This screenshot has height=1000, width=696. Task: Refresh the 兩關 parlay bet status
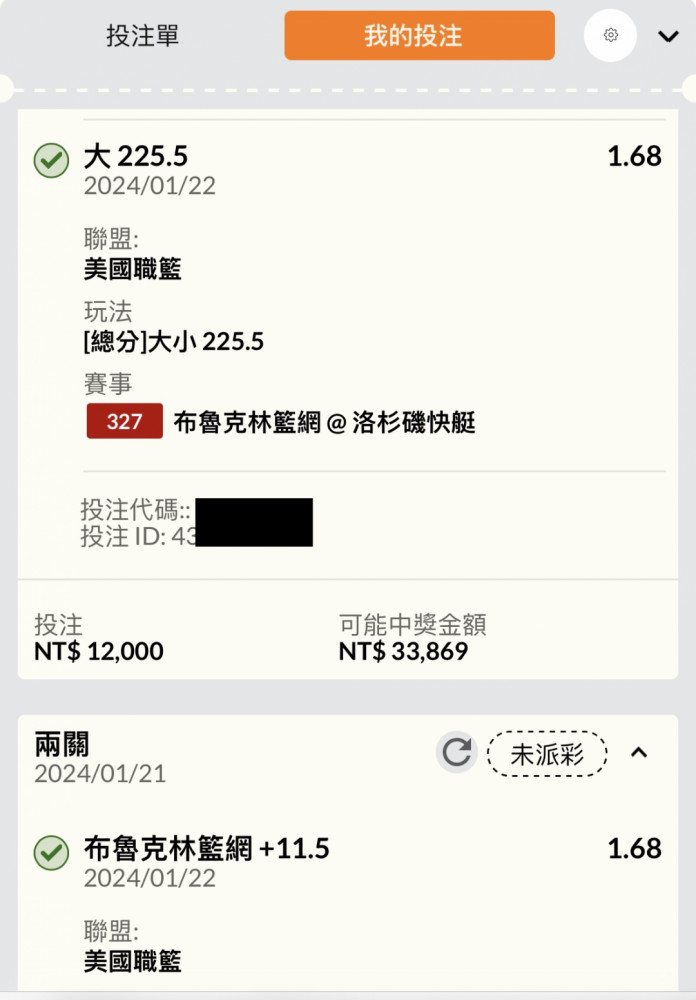(456, 753)
